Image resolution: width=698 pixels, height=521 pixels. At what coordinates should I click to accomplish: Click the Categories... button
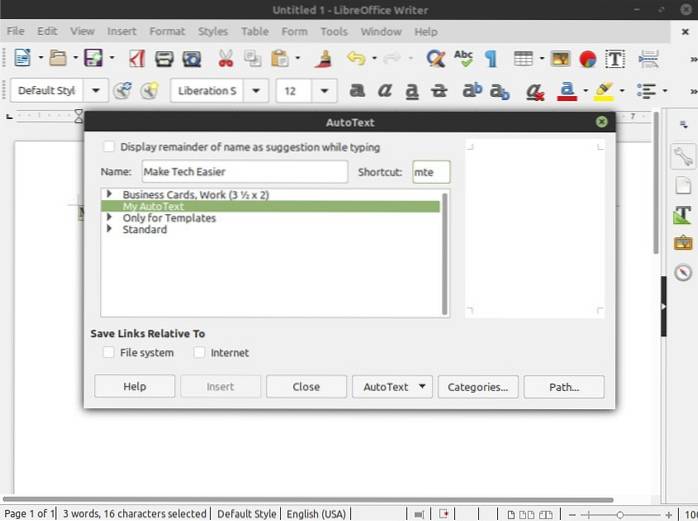coord(478,387)
